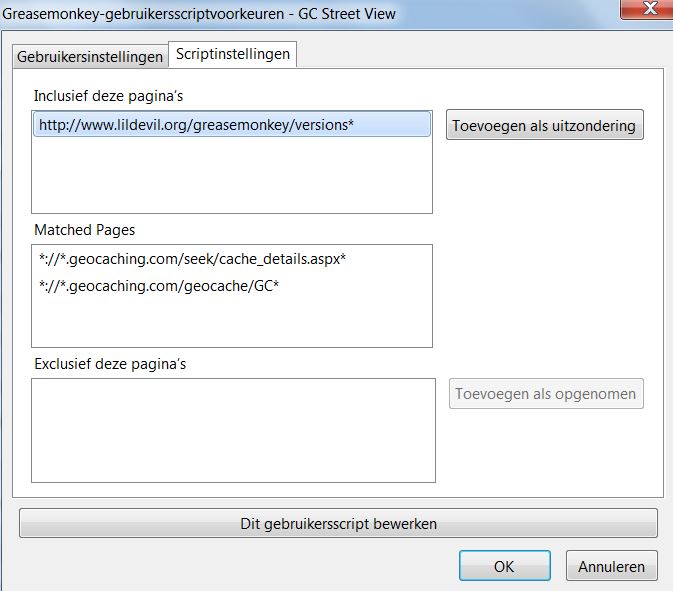
Task: Confirm the dialog with OK
Action: 504,566
